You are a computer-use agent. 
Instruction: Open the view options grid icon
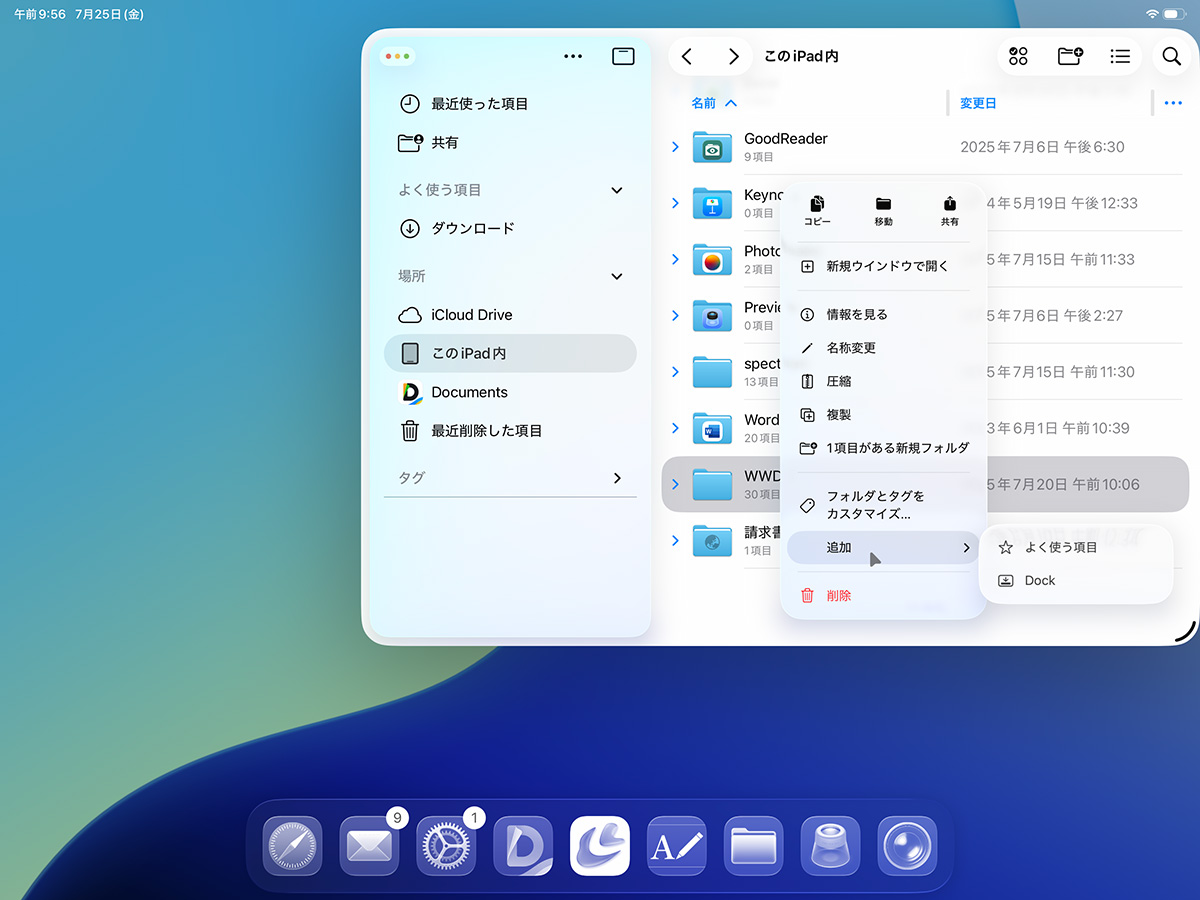pos(1019,57)
